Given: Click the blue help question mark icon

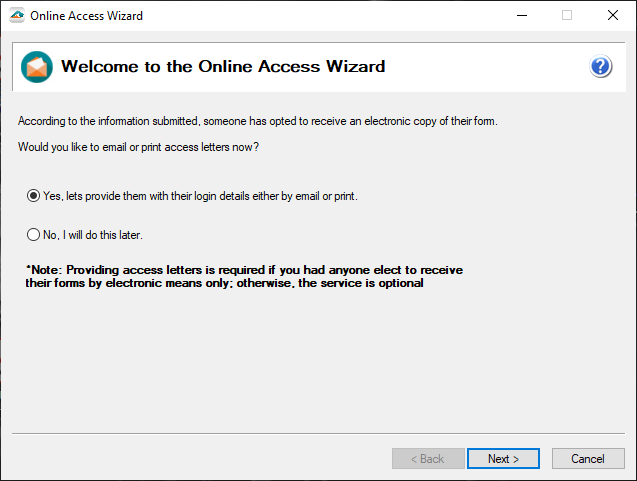Looking at the screenshot, I should [600, 67].
